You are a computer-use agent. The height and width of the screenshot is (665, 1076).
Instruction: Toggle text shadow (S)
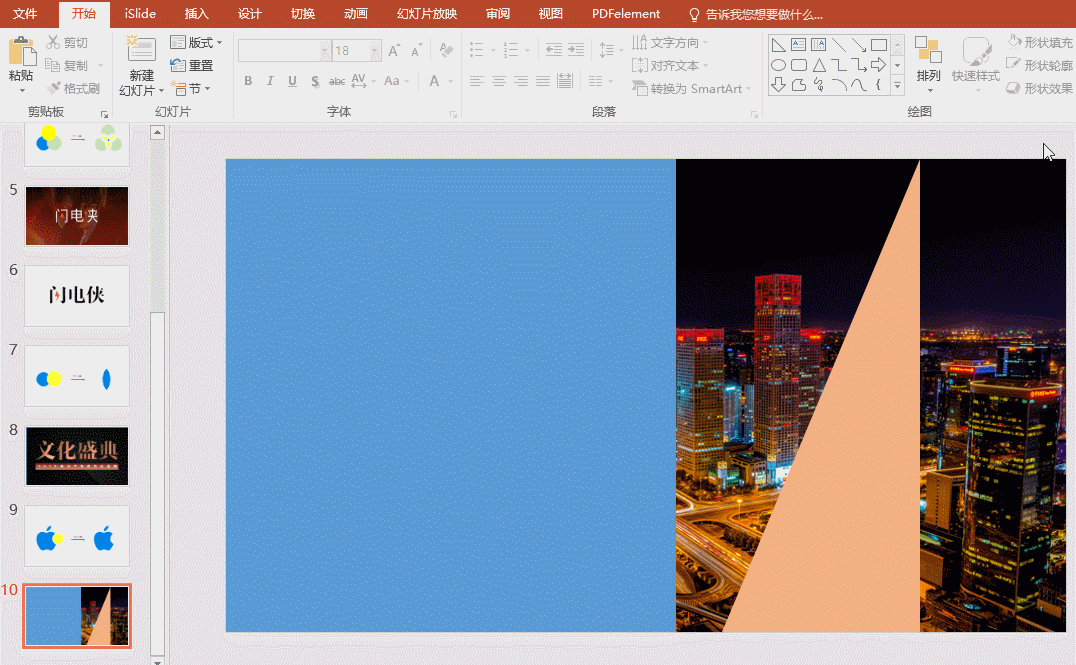pos(315,81)
